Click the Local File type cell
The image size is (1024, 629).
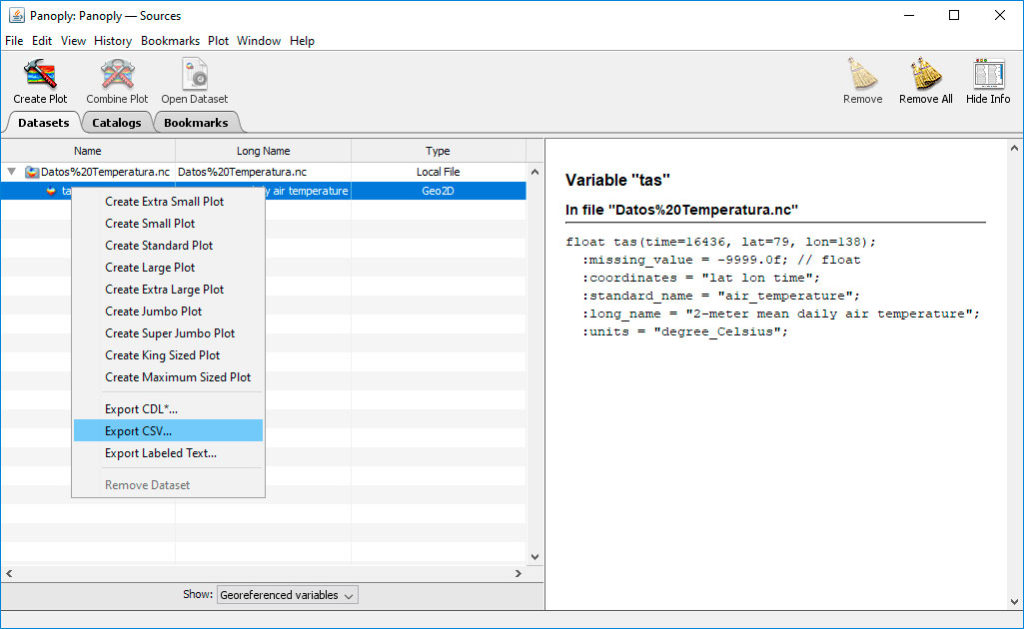click(x=438, y=172)
